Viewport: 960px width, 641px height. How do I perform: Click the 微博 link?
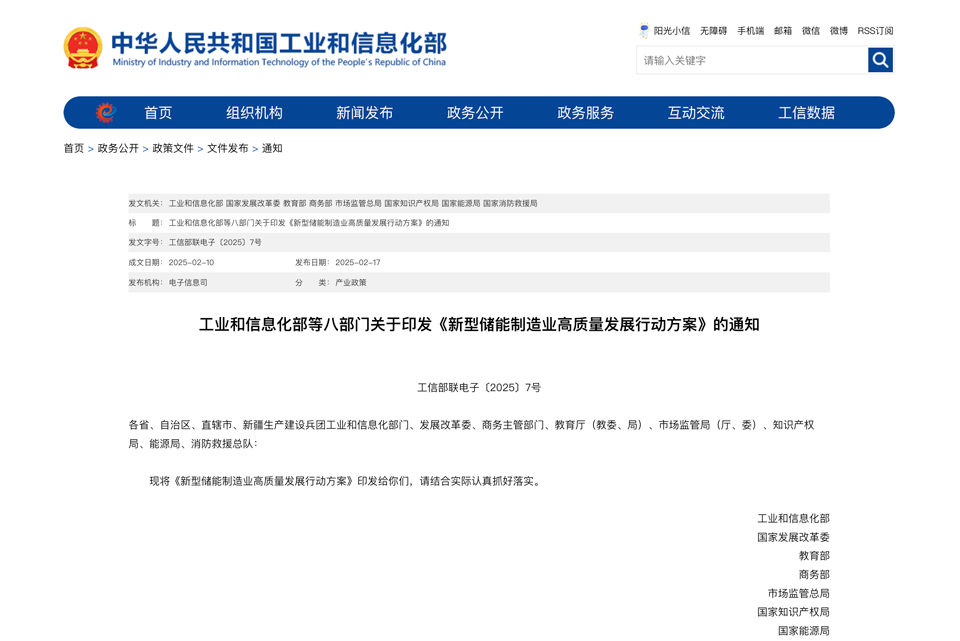click(x=839, y=31)
